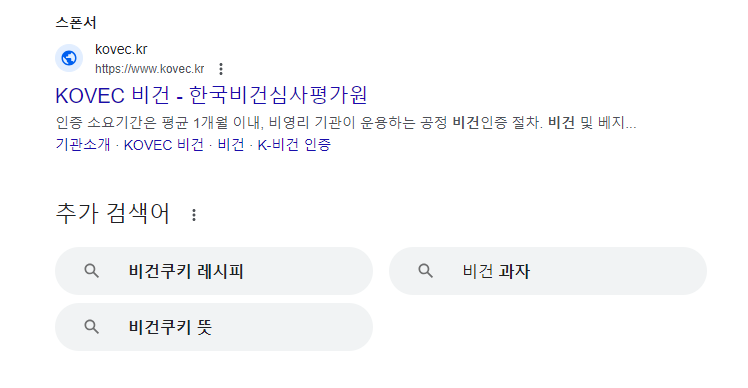
Task: Click the magnifier icon in the 비건 과자 chip
Action: pyautogui.click(x=426, y=271)
